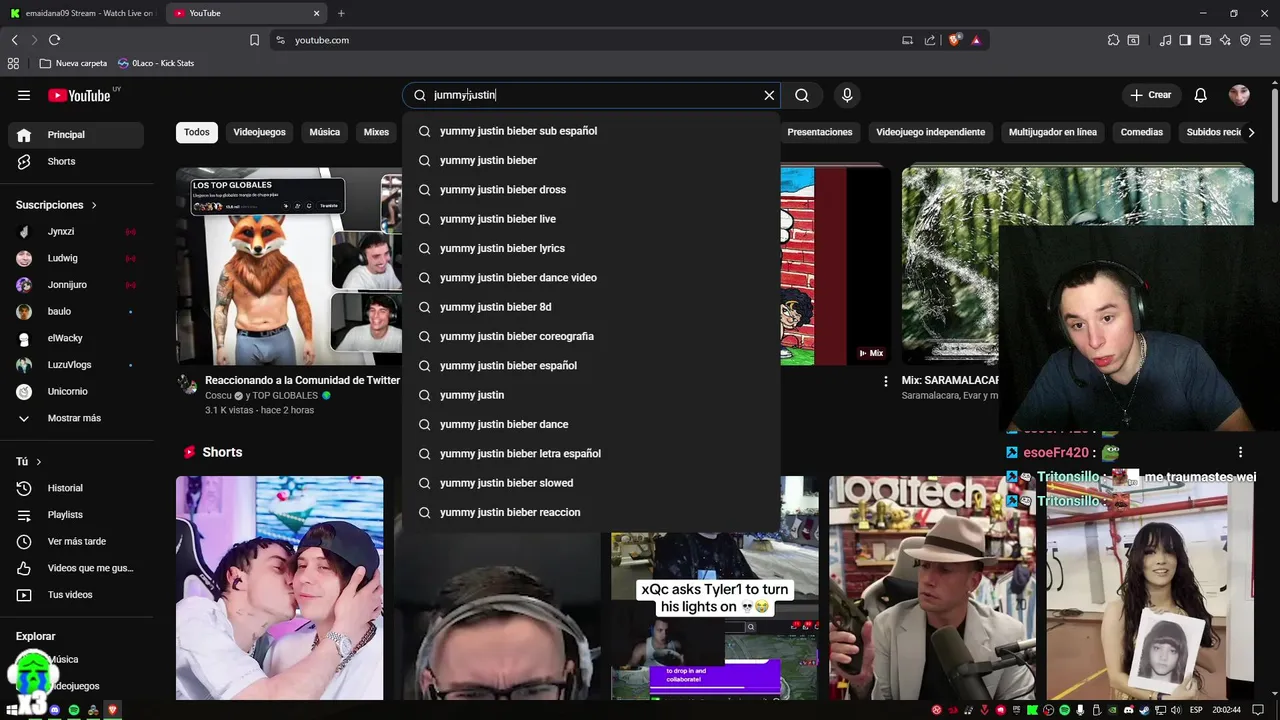
Task: Open the Jynxzi subscription channel
Action: (76, 231)
